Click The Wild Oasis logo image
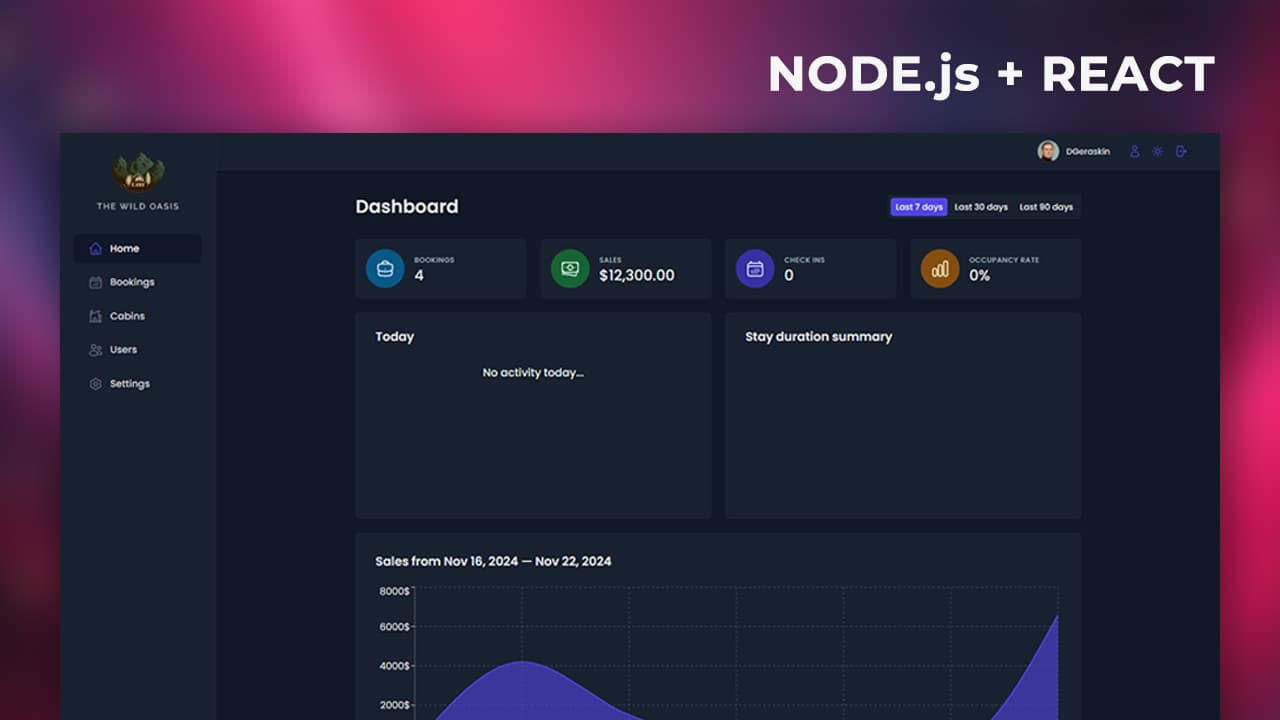The height and width of the screenshot is (720, 1280). pos(138,173)
